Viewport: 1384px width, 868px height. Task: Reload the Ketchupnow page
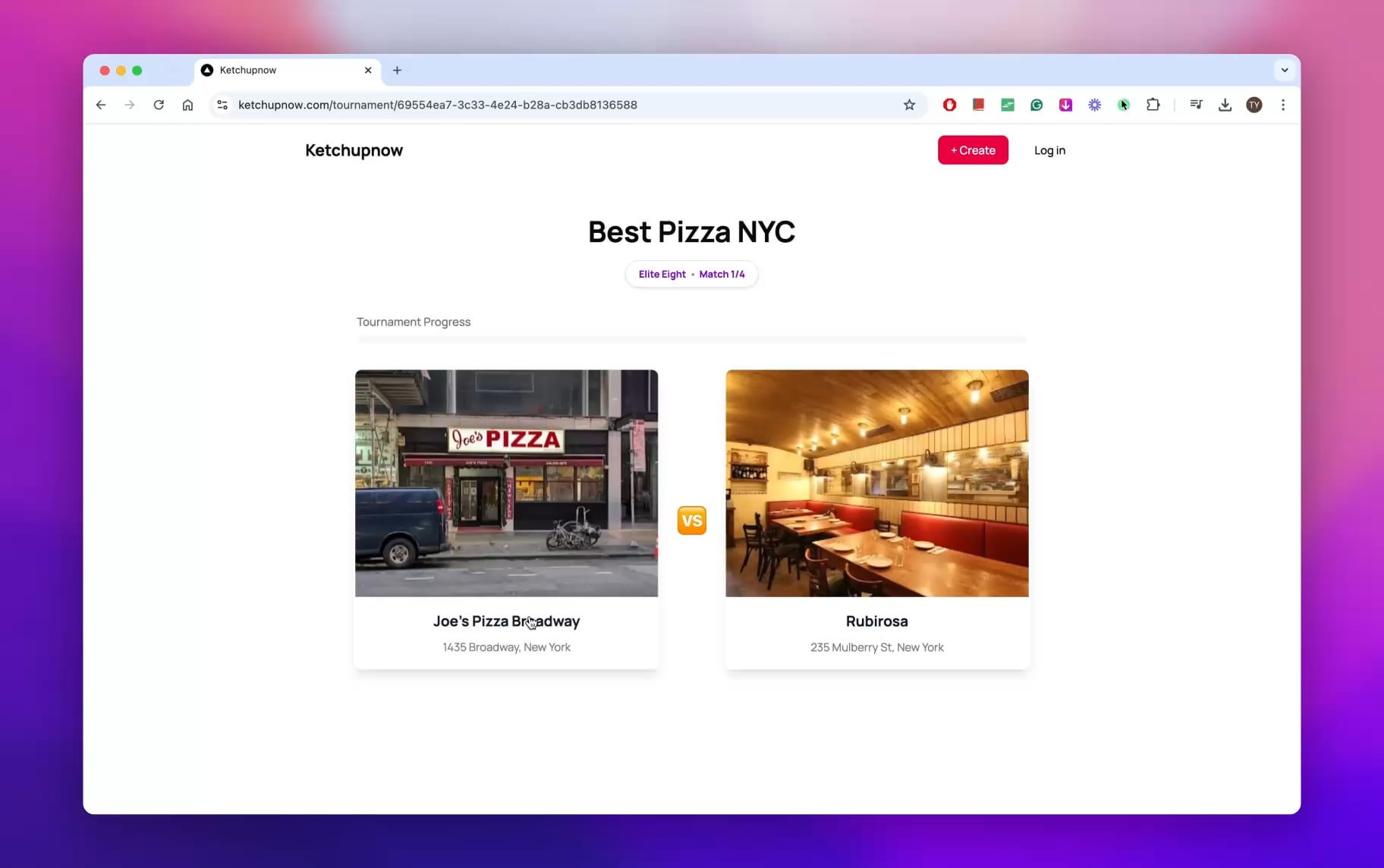pyautogui.click(x=159, y=105)
